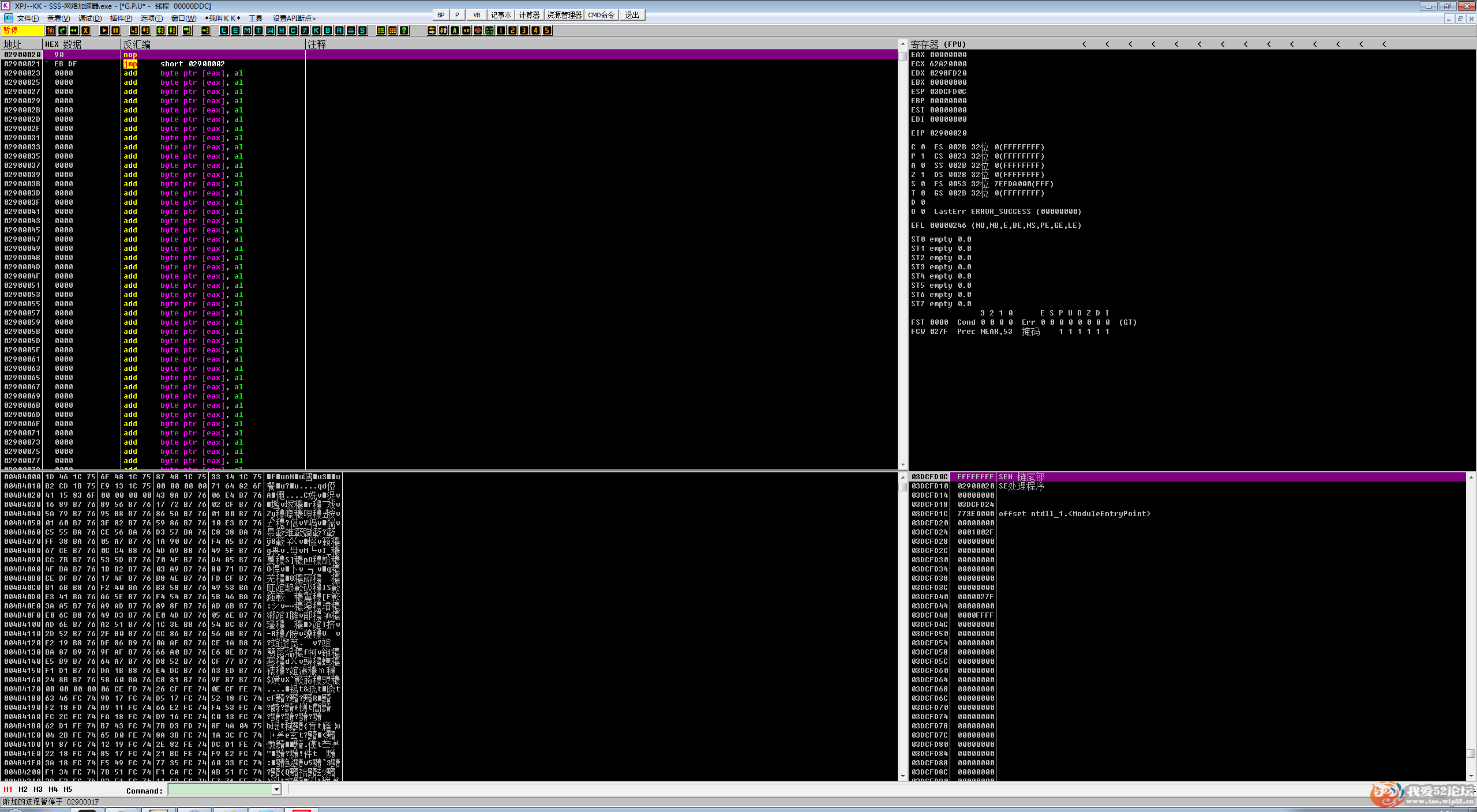Click the Restart program toolbar icon

[74, 30]
